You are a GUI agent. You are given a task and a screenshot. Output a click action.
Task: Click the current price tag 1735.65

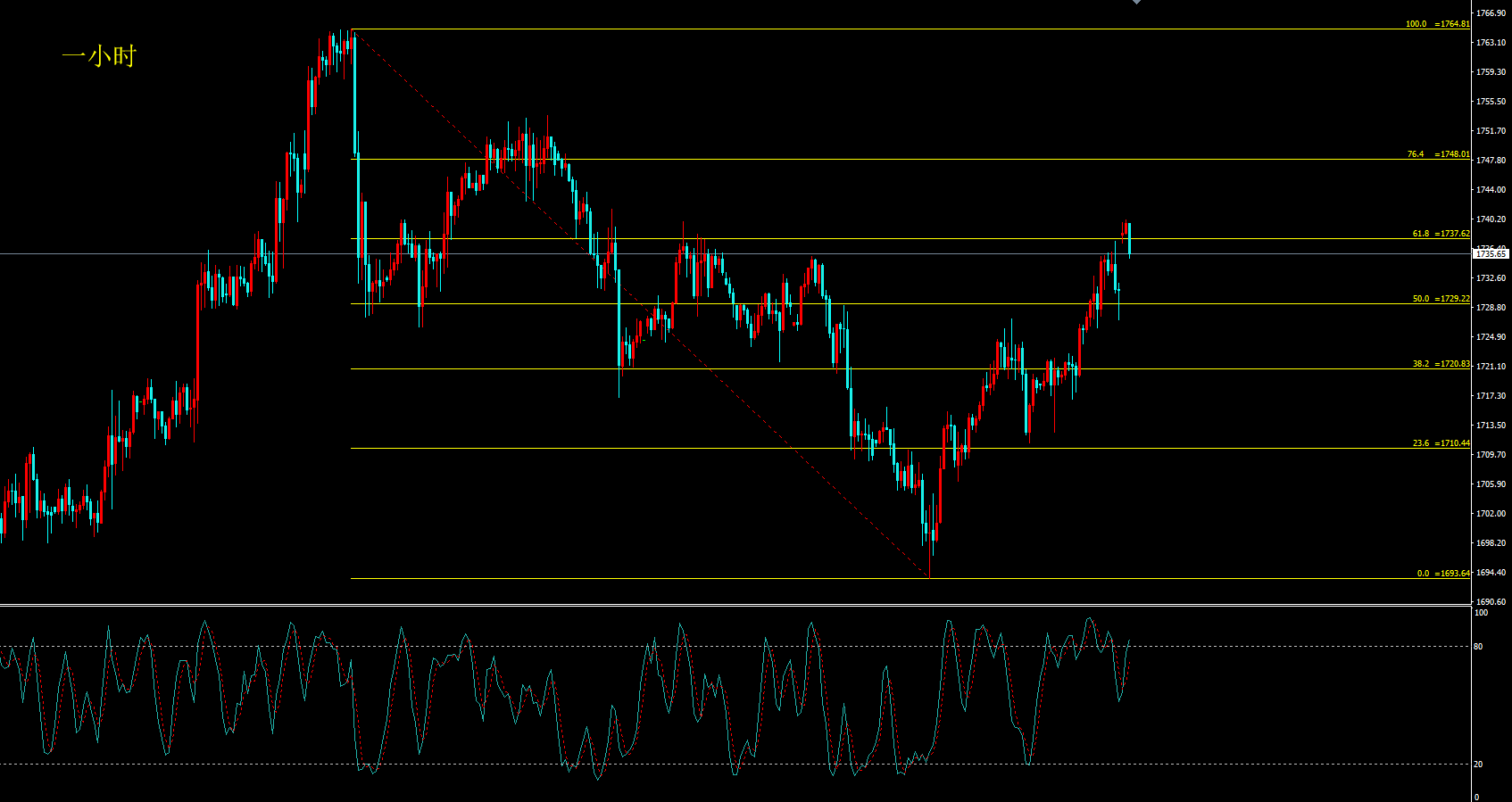(x=1491, y=254)
